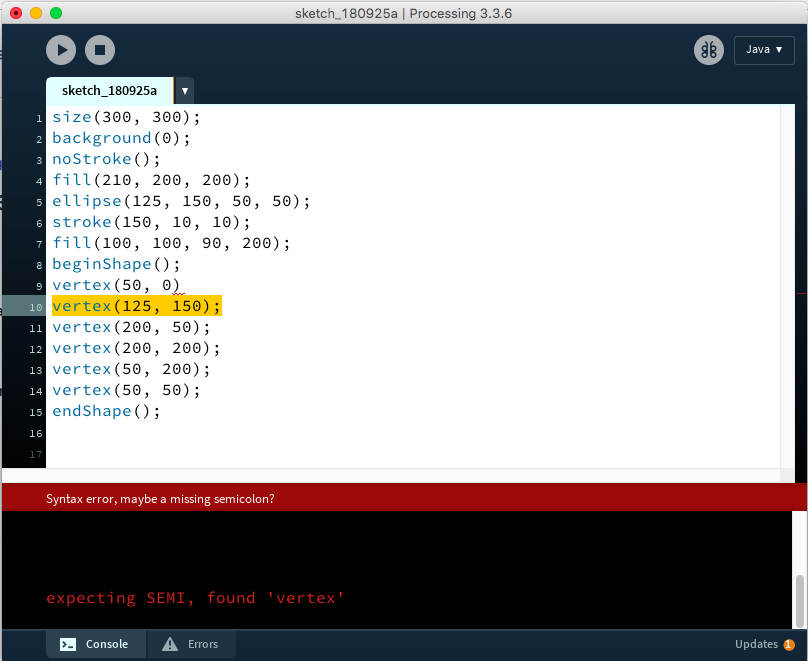
Task: Click the Updates notification badge
Action: coord(789,645)
